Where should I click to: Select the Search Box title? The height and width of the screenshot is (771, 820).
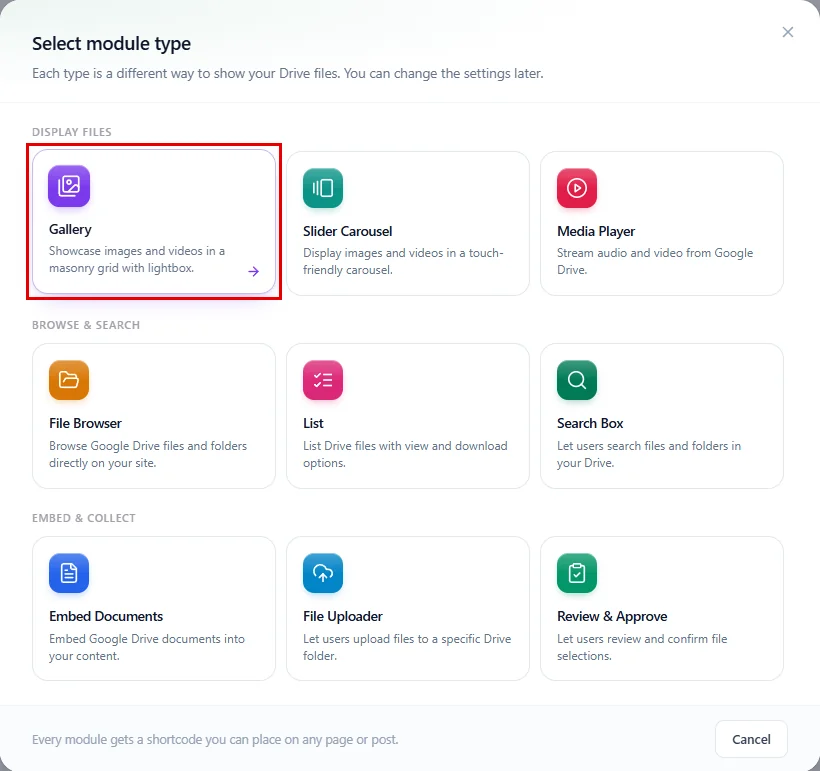tap(590, 423)
